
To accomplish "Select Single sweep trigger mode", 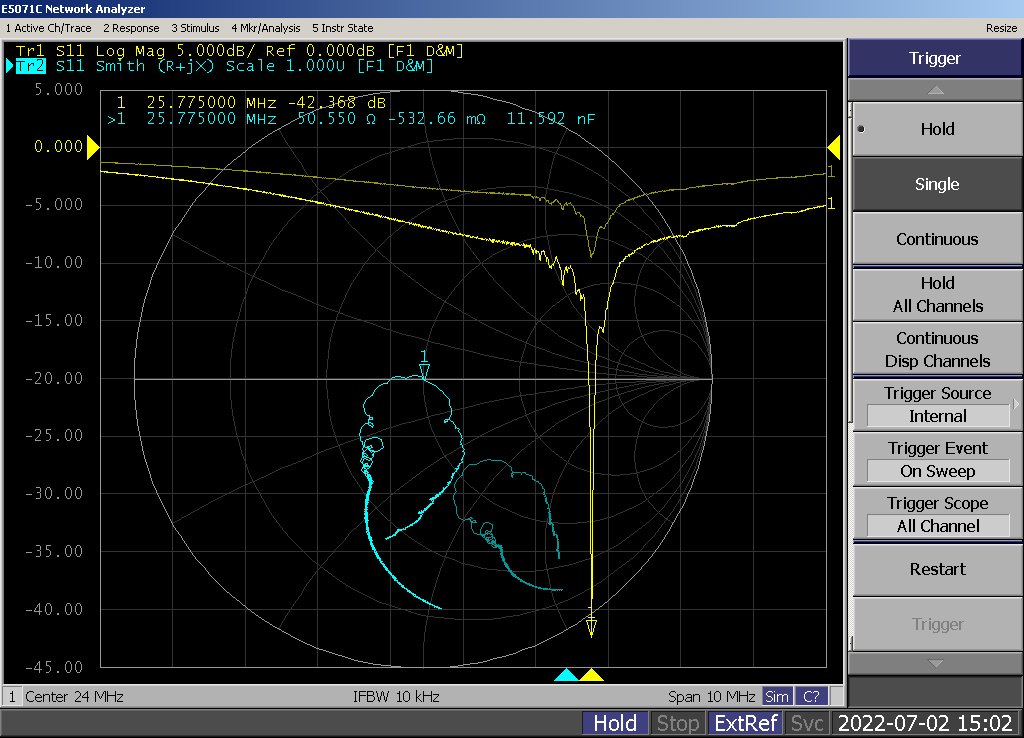I will click(x=936, y=184).
